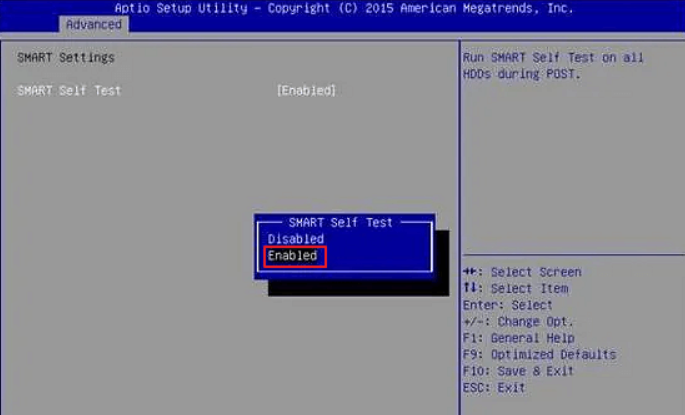Image resolution: width=685 pixels, height=415 pixels.
Task: Click the up-down arrows Select Item icon
Action: pos(471,288)
